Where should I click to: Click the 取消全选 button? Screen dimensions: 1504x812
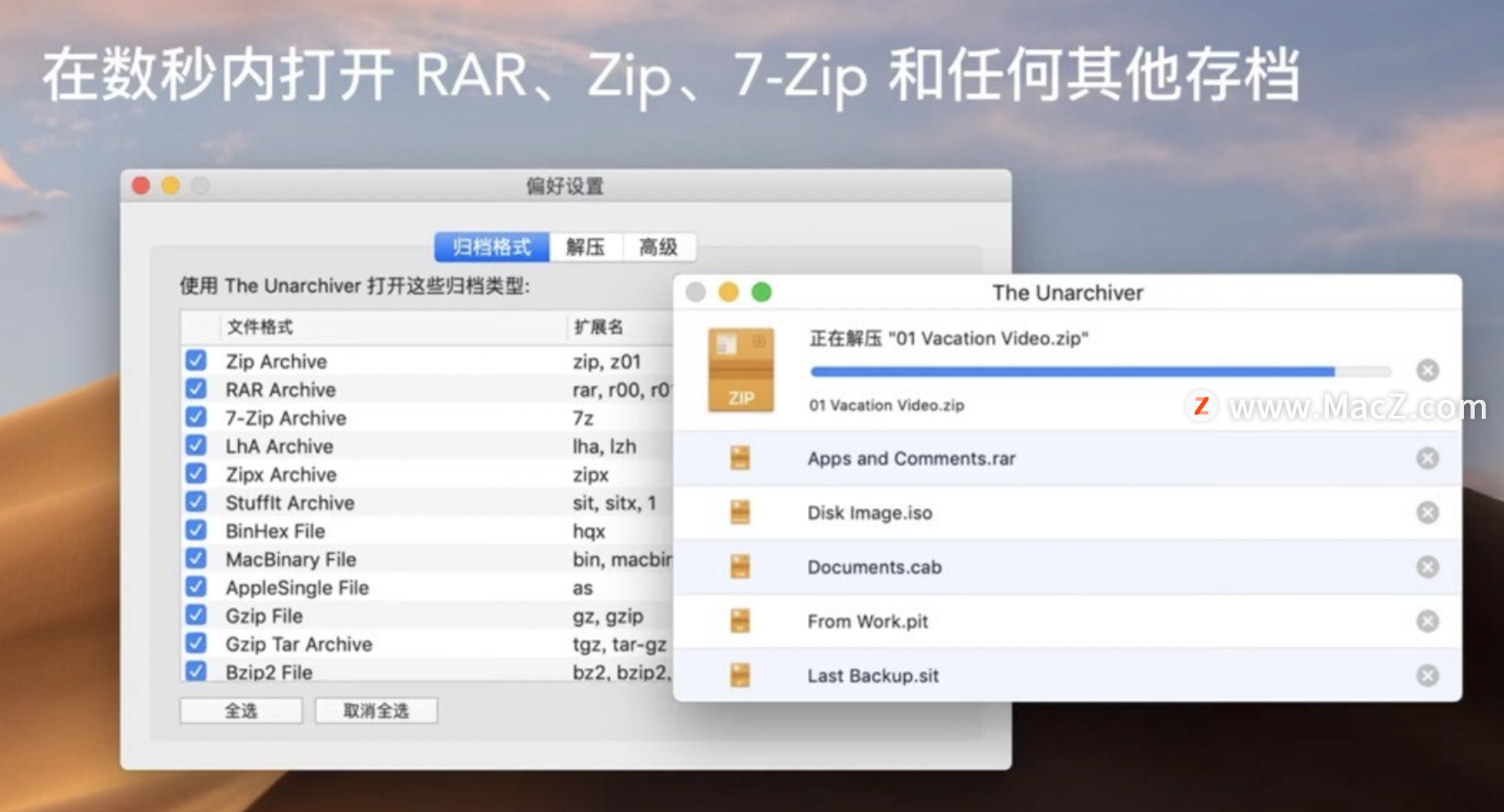[376, 711]
